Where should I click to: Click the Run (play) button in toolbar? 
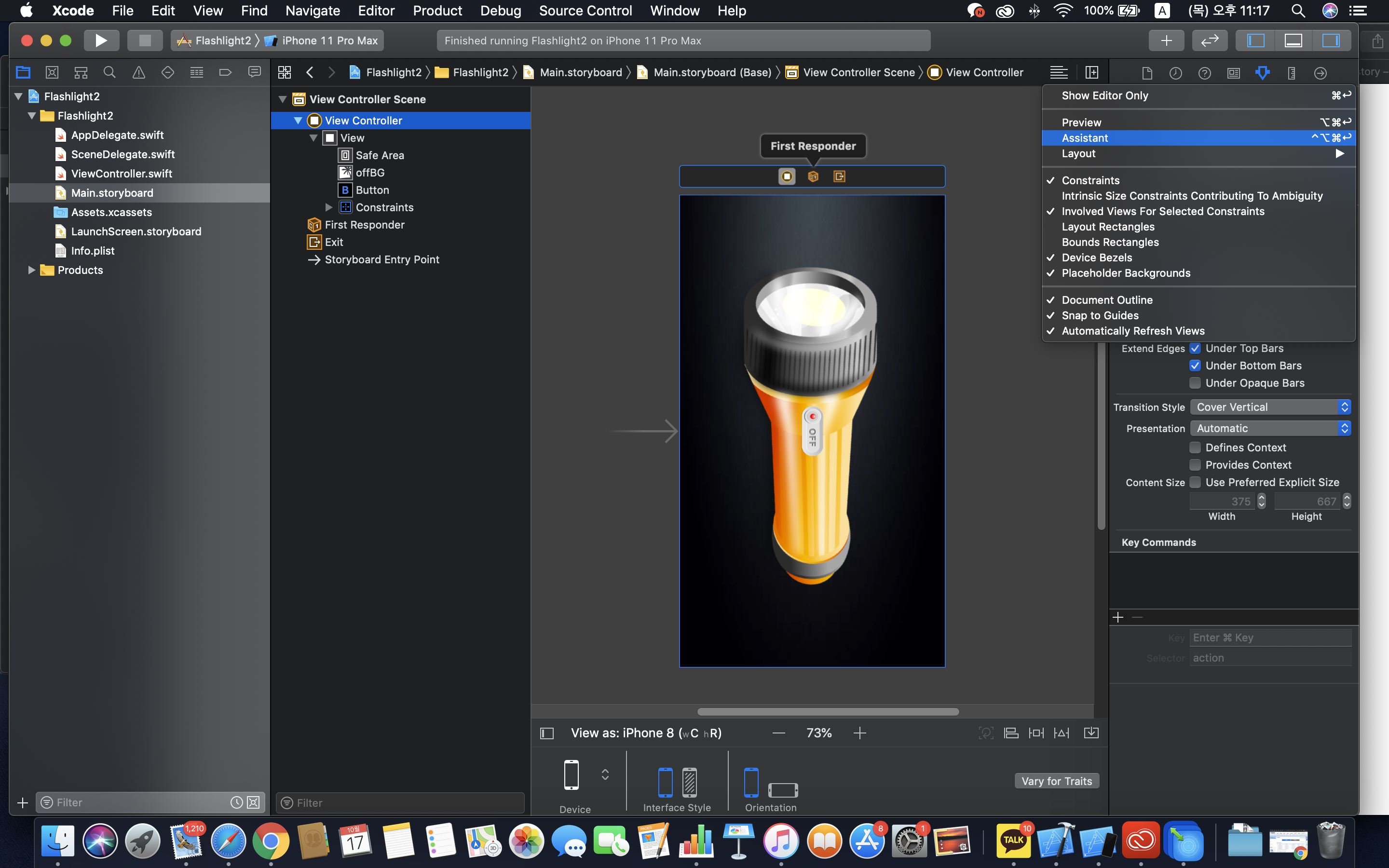click(x=101, y=40)
